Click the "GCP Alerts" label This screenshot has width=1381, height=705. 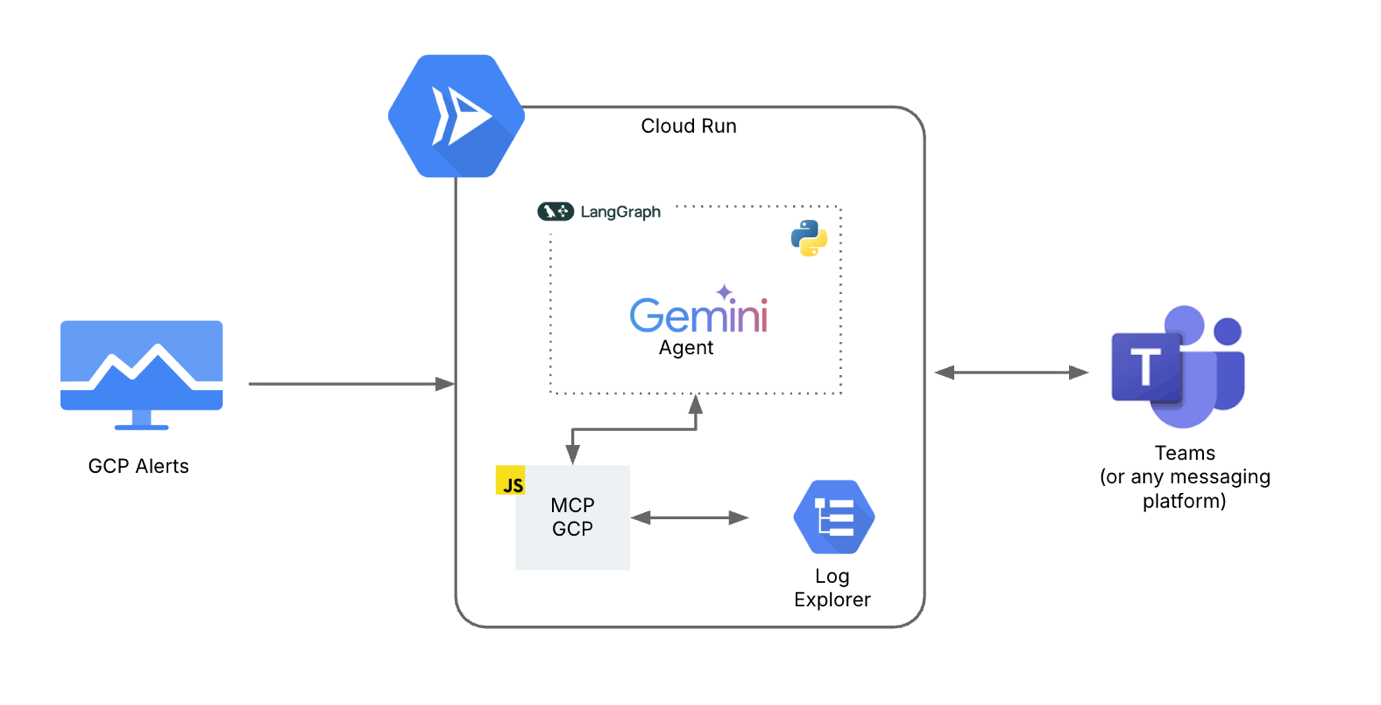point(138,466)
